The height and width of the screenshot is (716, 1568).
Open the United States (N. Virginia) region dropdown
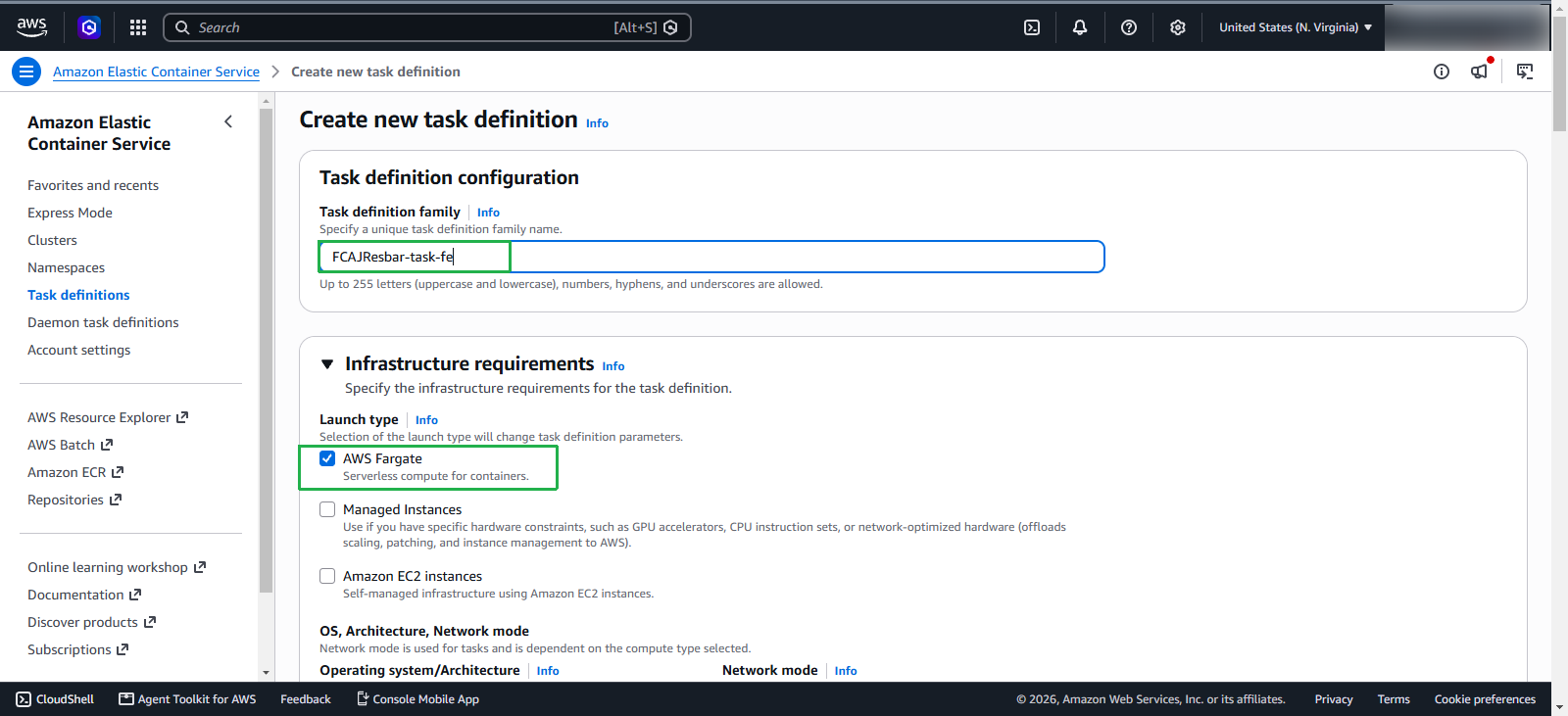pos(1295,27)
